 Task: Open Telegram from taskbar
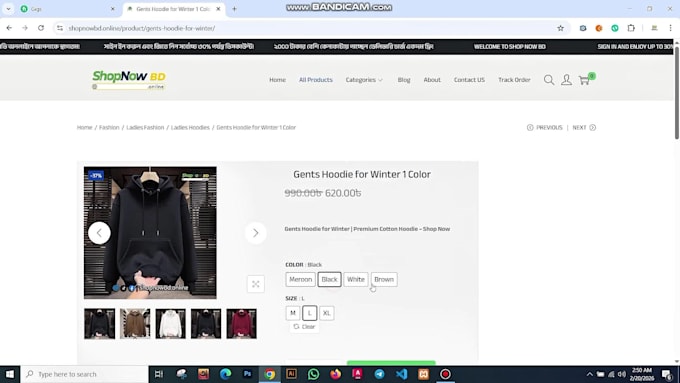point(379,374)
